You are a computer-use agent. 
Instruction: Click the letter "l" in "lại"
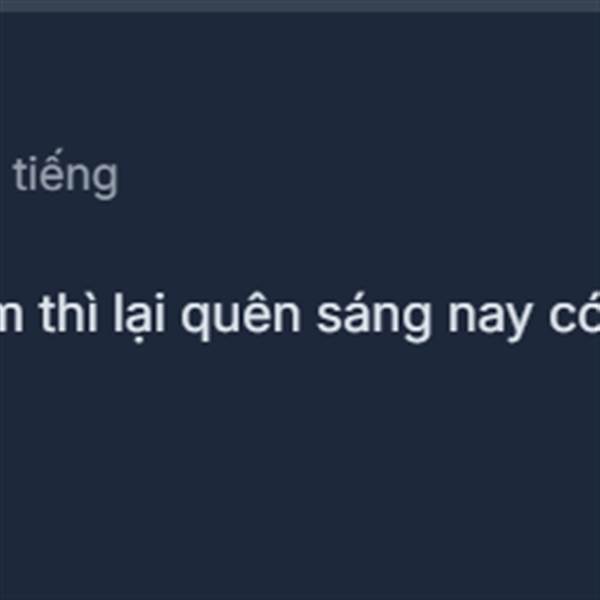[x=118, y=313]
